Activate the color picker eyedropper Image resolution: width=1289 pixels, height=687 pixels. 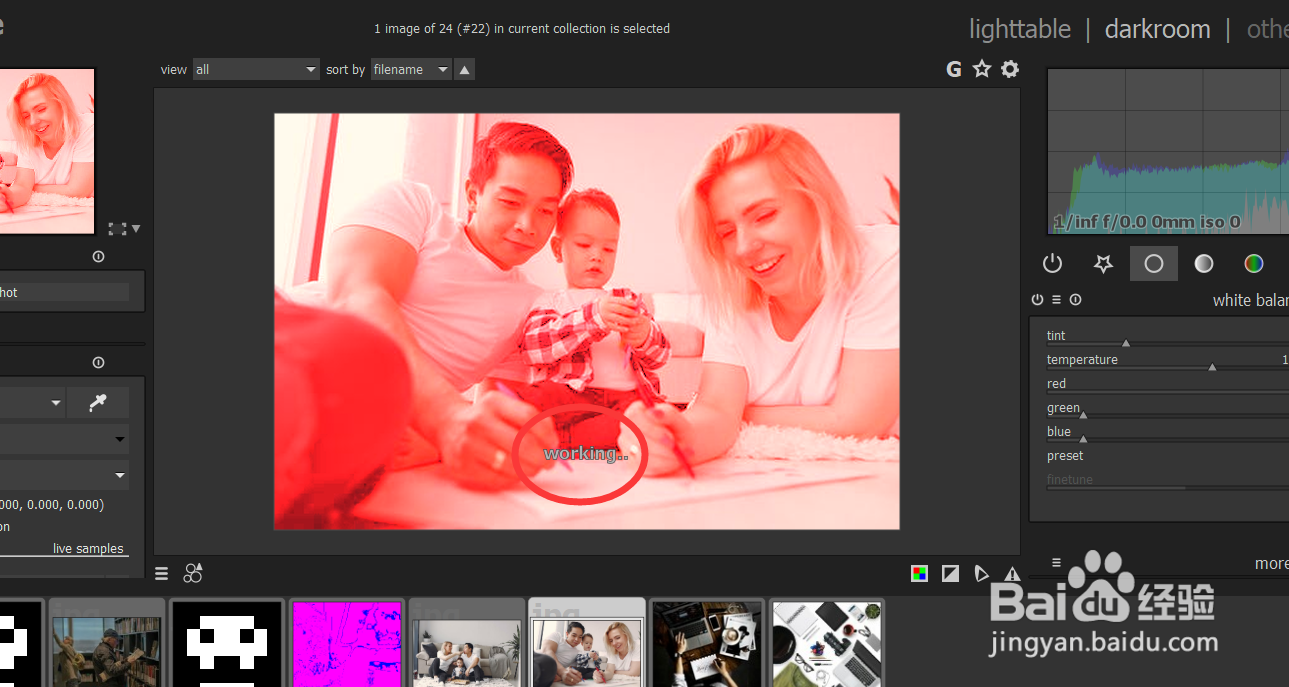tap(98, 403)
